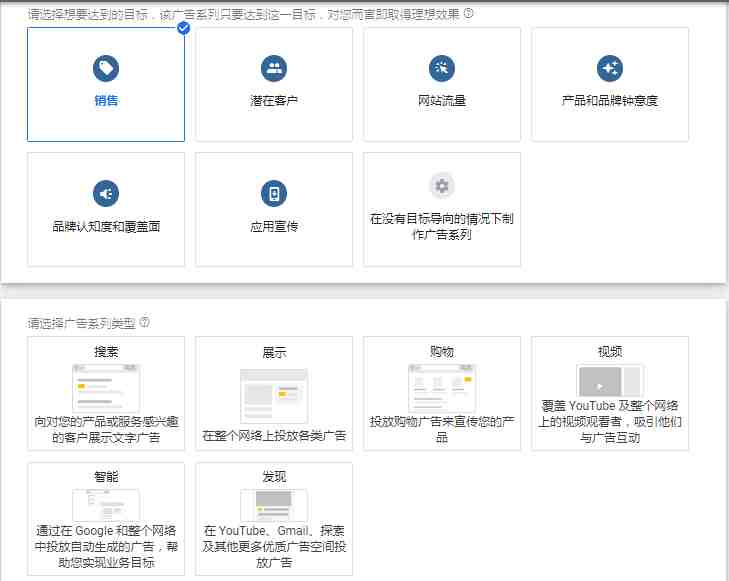
Task: Uncheck the blue checkmark on 销售 card
Action: coord(184,28)
